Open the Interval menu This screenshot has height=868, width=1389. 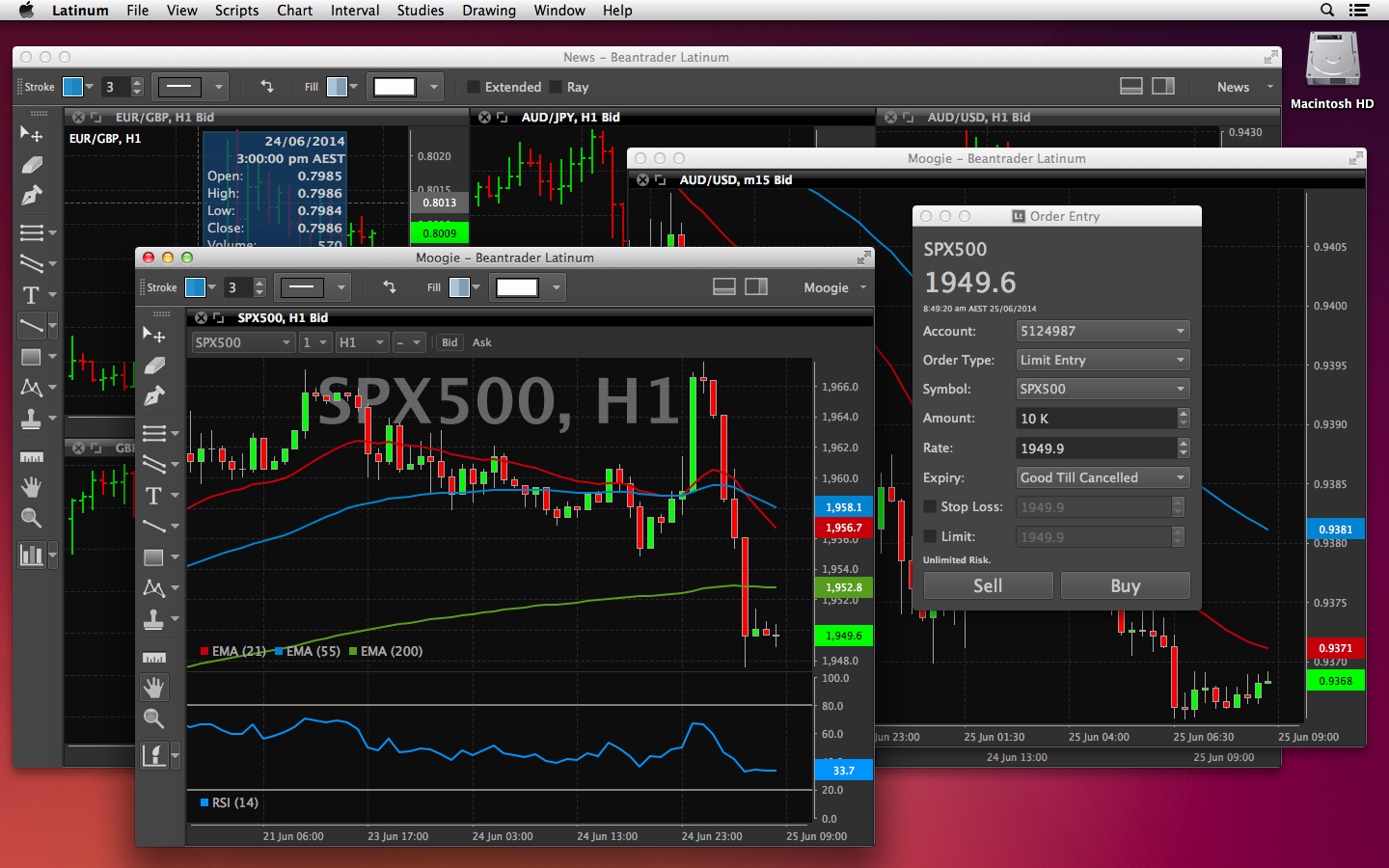coord(355,10)
